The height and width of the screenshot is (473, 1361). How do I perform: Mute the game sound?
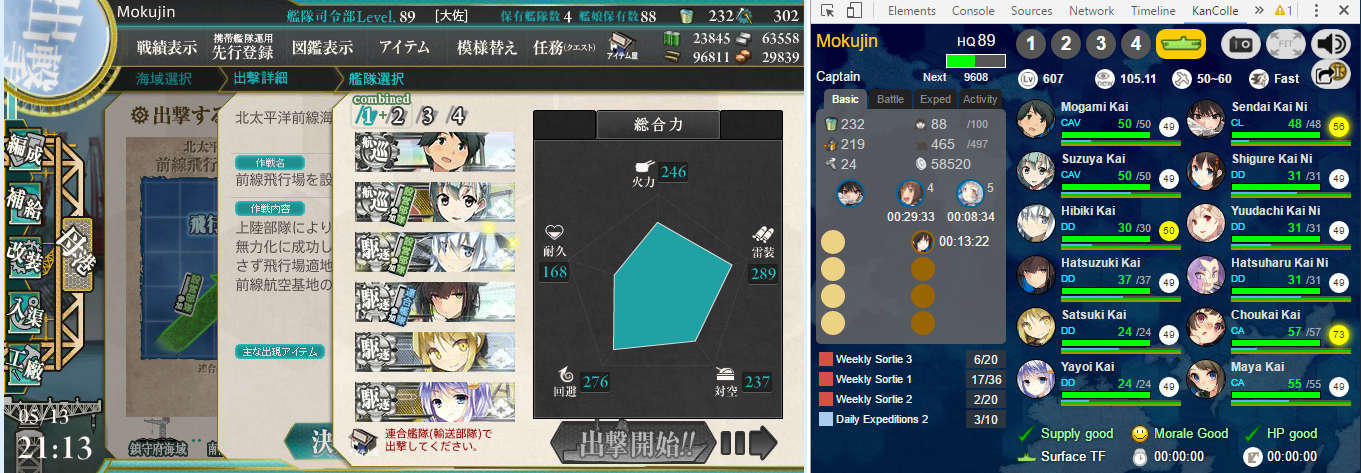(1331, 45)
